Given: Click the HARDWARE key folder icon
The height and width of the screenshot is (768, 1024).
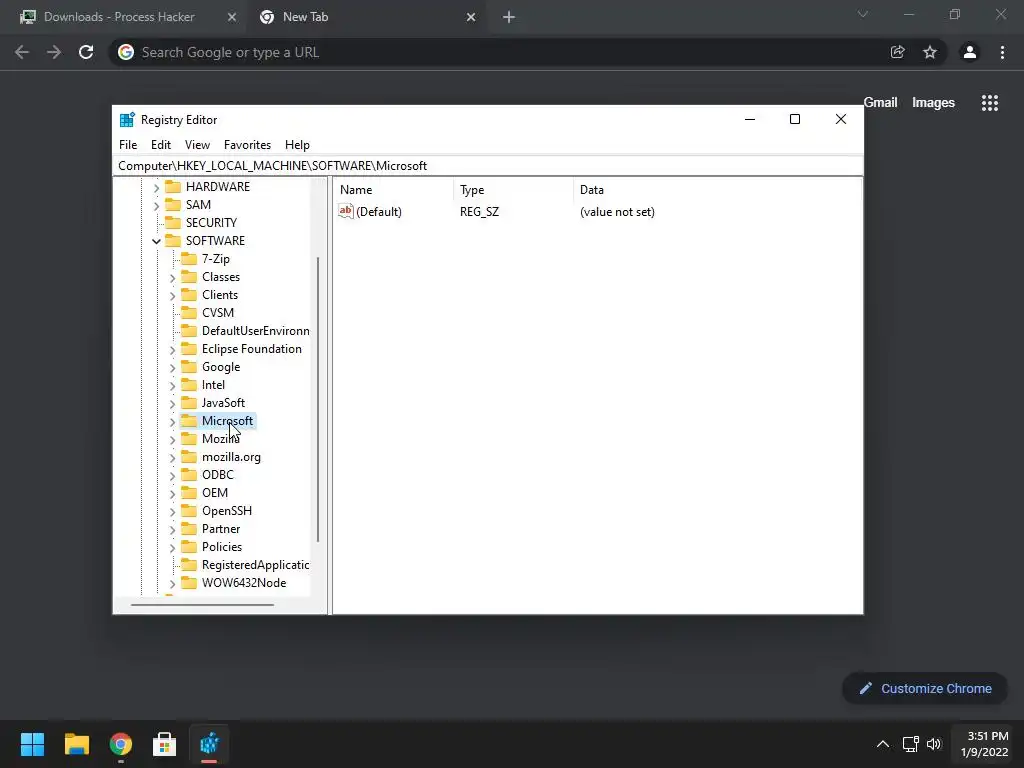Looking at the screenshot, I should (173, 187).
